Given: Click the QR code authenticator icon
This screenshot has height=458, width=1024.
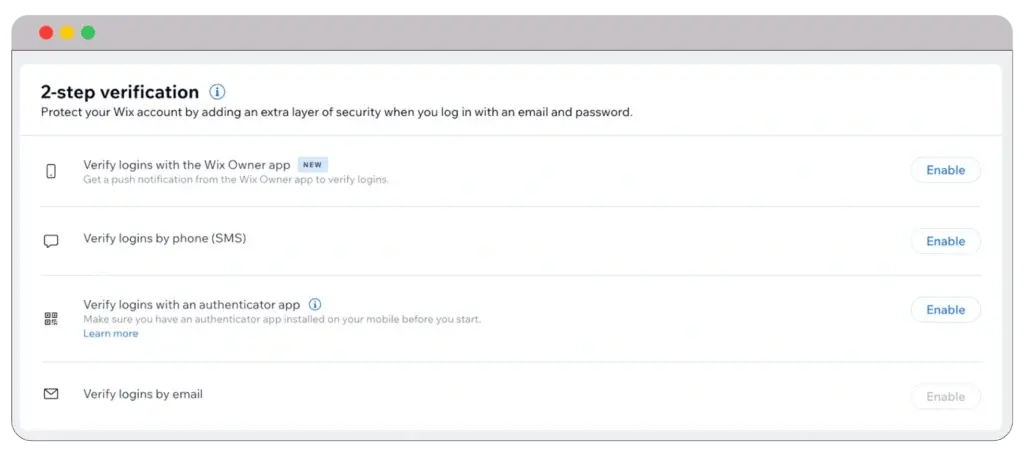Looking at the screenshot, I should click(51, 319).
